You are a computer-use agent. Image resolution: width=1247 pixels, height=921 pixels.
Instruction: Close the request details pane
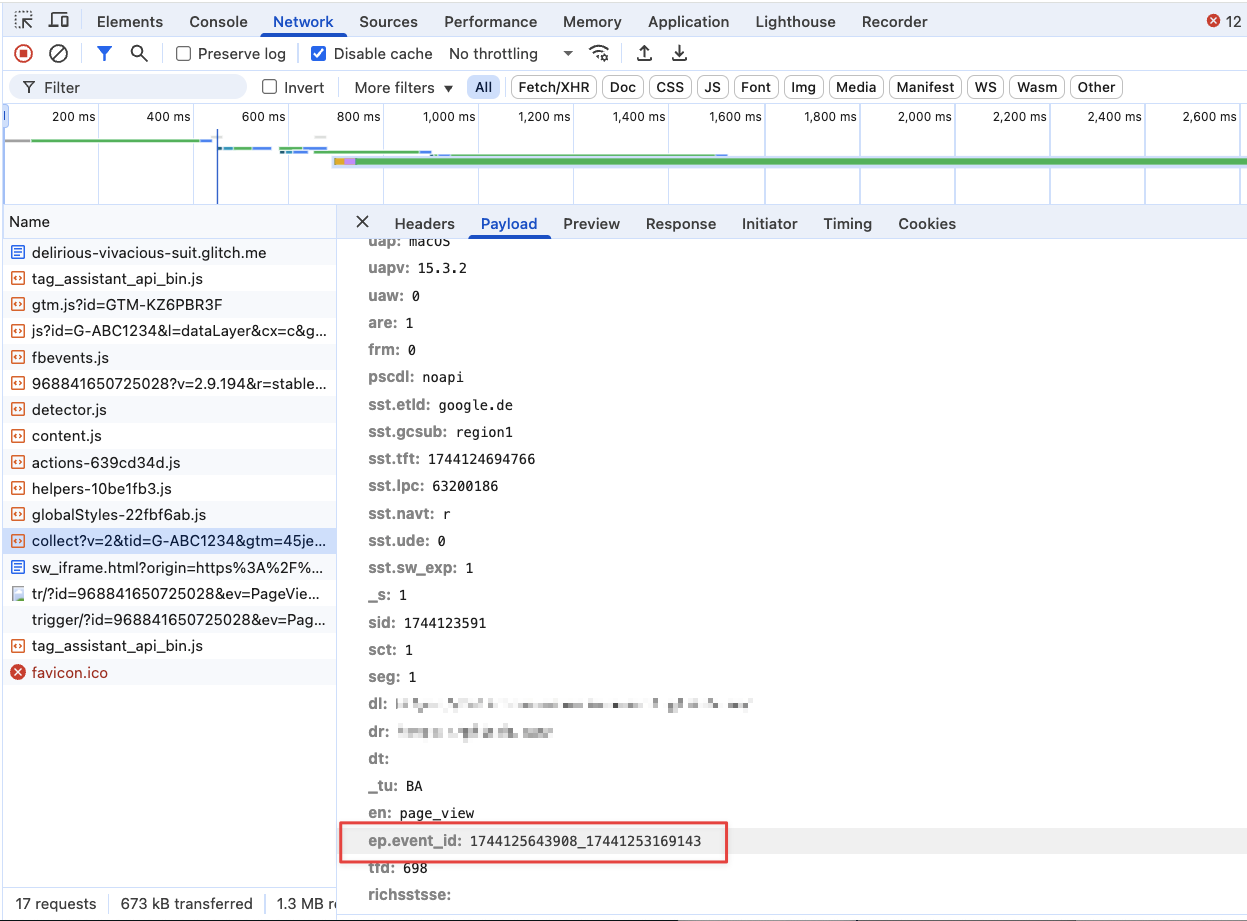[x=363, y=223]
